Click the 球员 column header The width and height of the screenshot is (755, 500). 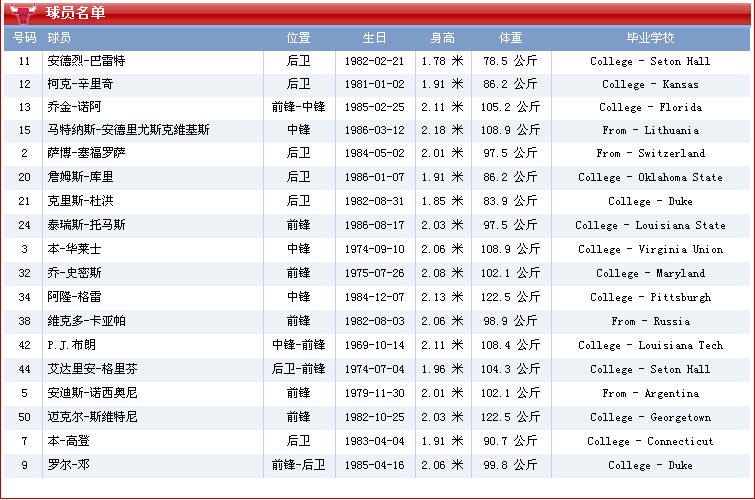[x=59, y=38]
